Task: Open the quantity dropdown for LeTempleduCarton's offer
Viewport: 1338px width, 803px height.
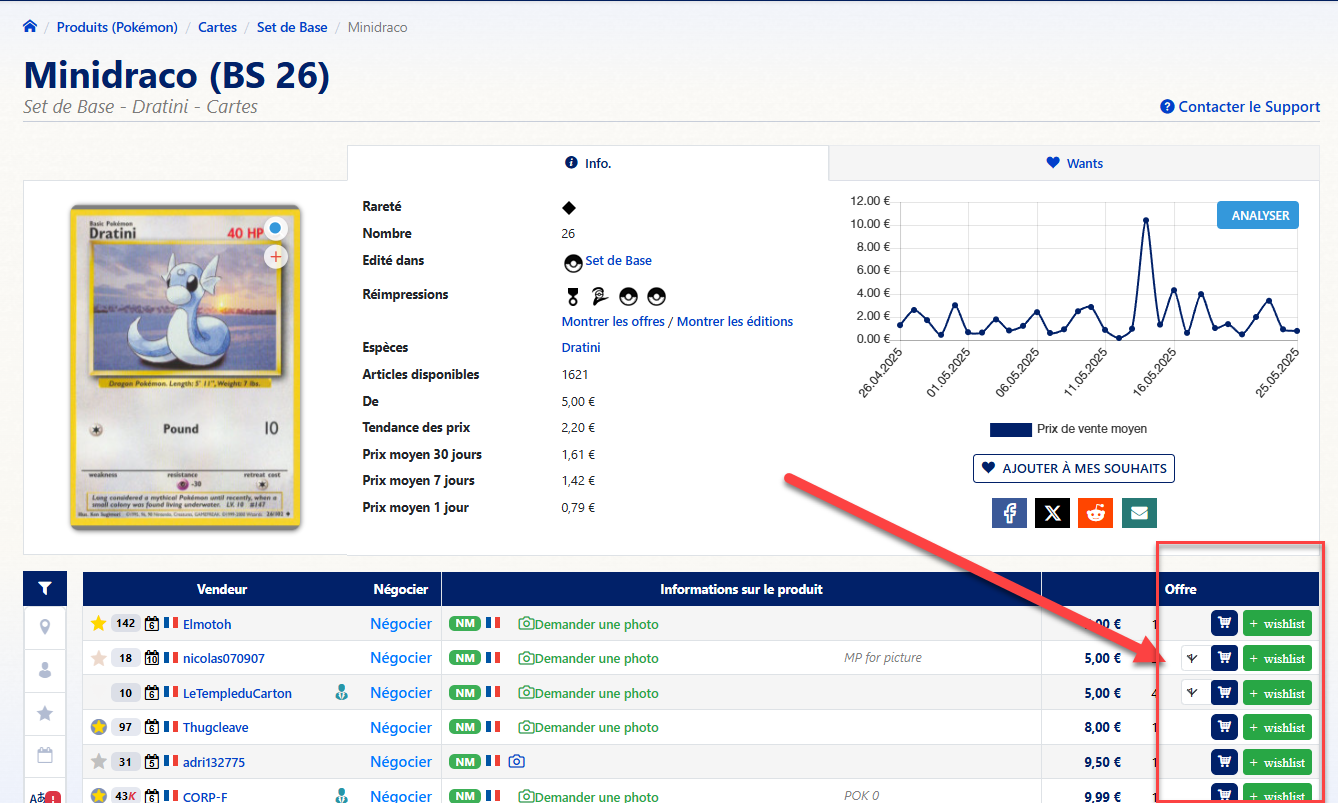Action: [1192, 693]
